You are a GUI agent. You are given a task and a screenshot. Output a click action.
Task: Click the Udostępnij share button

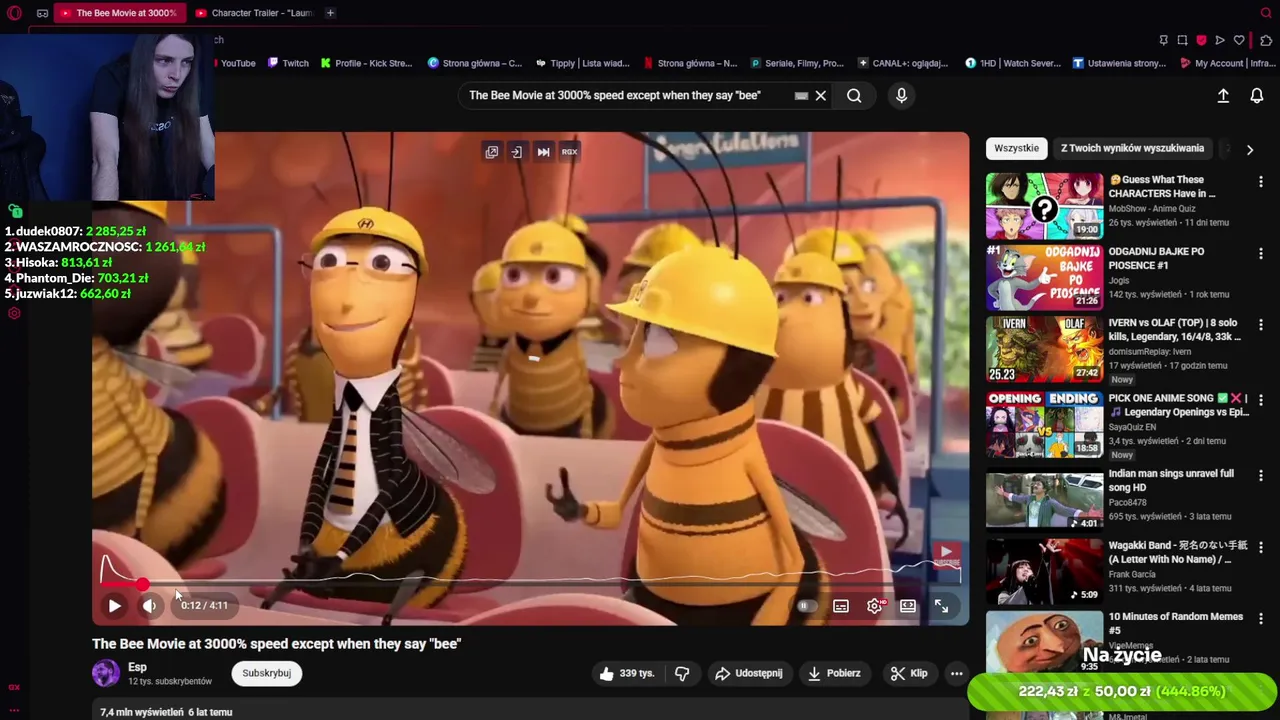pos(748,673)
